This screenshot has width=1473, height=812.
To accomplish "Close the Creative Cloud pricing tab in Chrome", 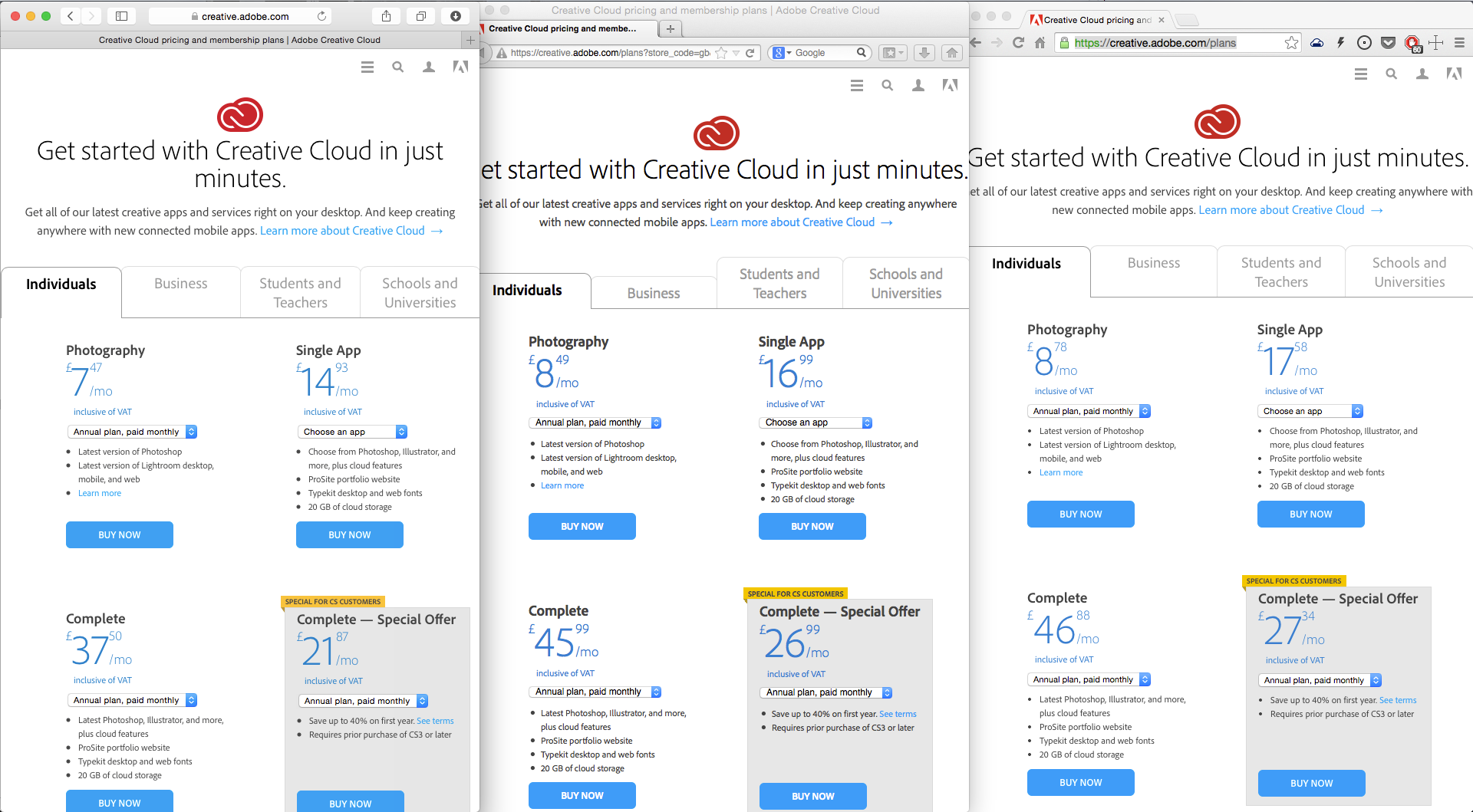I will click(1162, 20).
